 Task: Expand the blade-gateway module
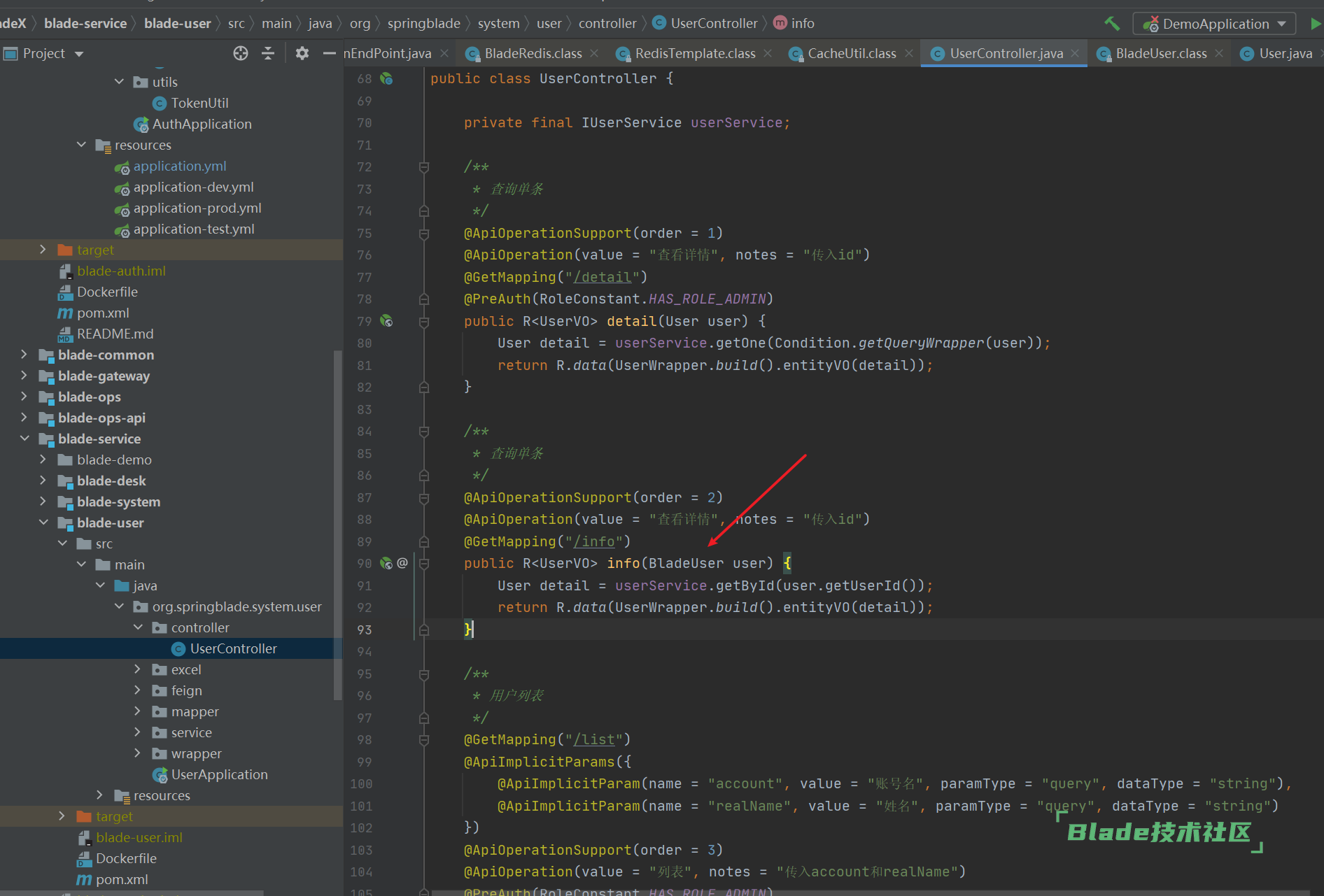coord(24,376)
